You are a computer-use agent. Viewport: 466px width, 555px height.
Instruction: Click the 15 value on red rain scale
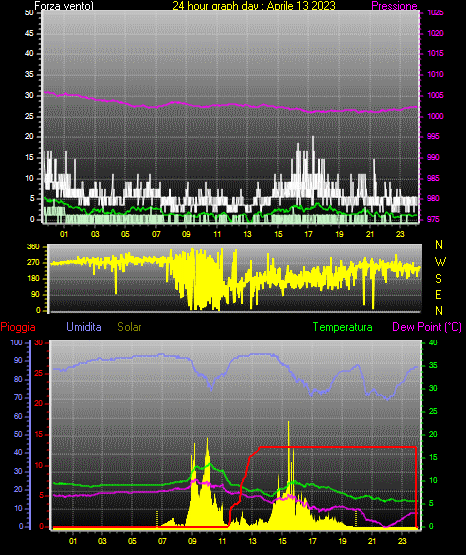39,434
